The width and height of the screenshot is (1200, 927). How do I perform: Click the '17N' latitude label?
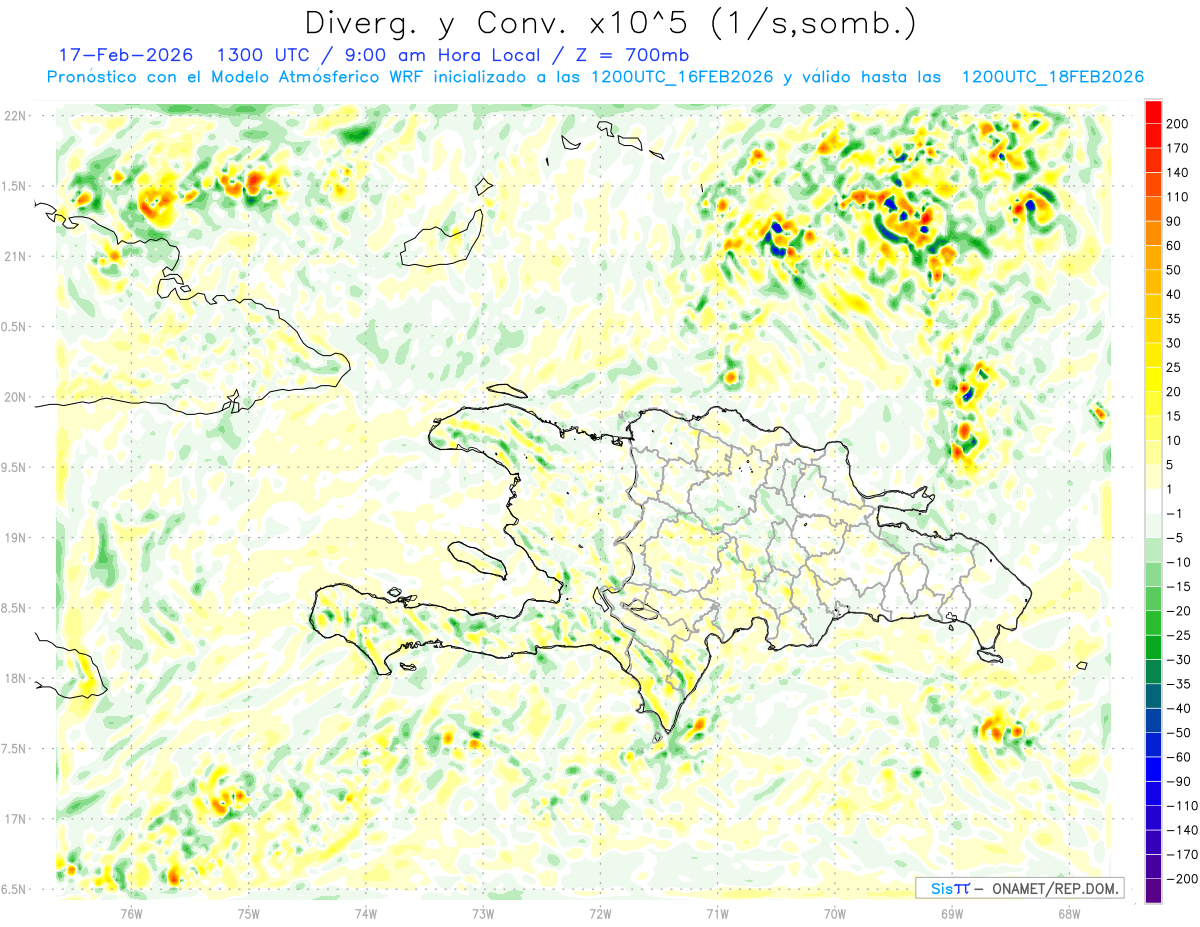tap(15, 819)
